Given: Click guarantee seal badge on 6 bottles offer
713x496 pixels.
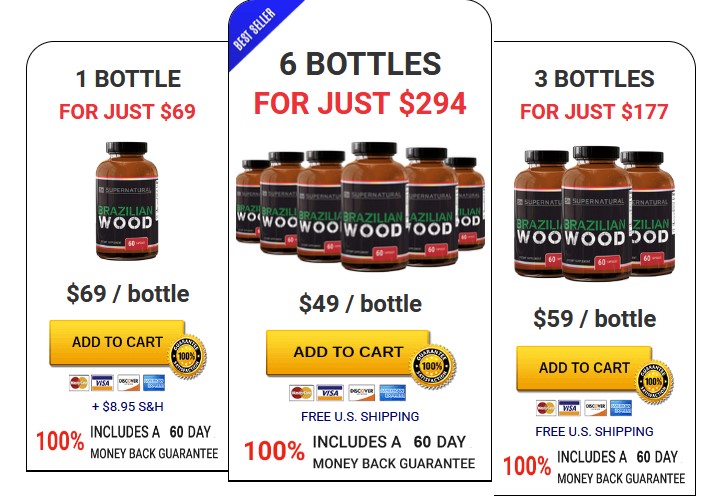Looking at the screenshot, I should [x=432, y=366].
